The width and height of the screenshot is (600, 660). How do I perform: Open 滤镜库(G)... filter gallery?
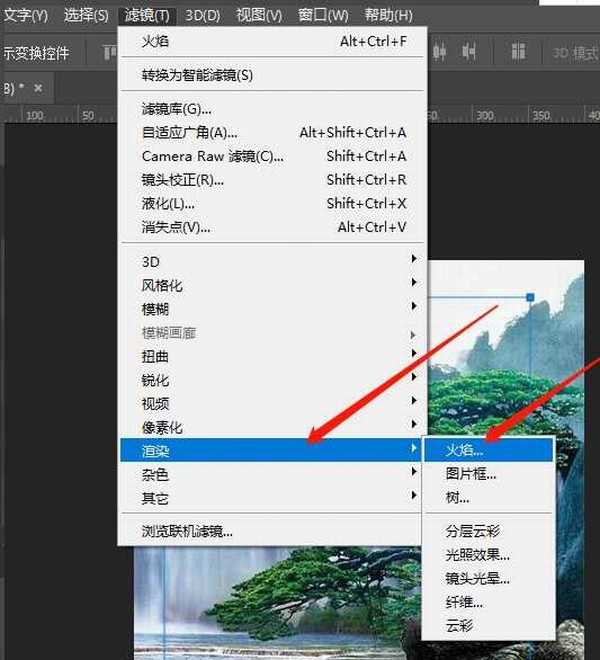pyautogui.click(x=177, y=108)
